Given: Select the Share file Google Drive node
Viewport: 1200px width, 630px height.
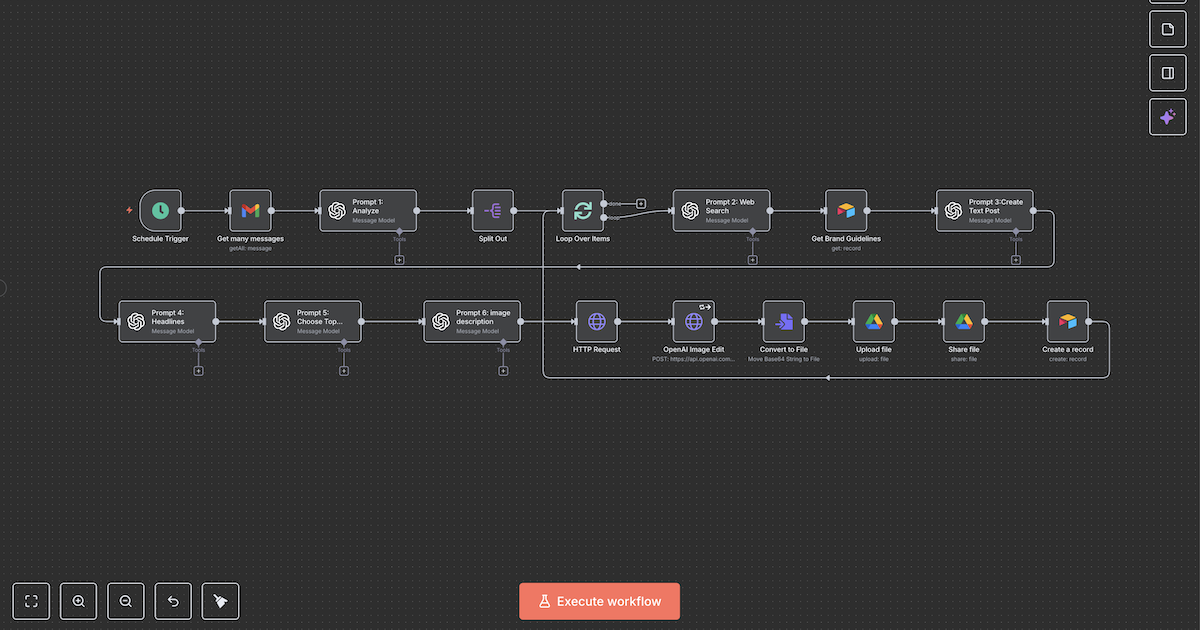Looking at the screenshot, I should click(x=964, y=322).
